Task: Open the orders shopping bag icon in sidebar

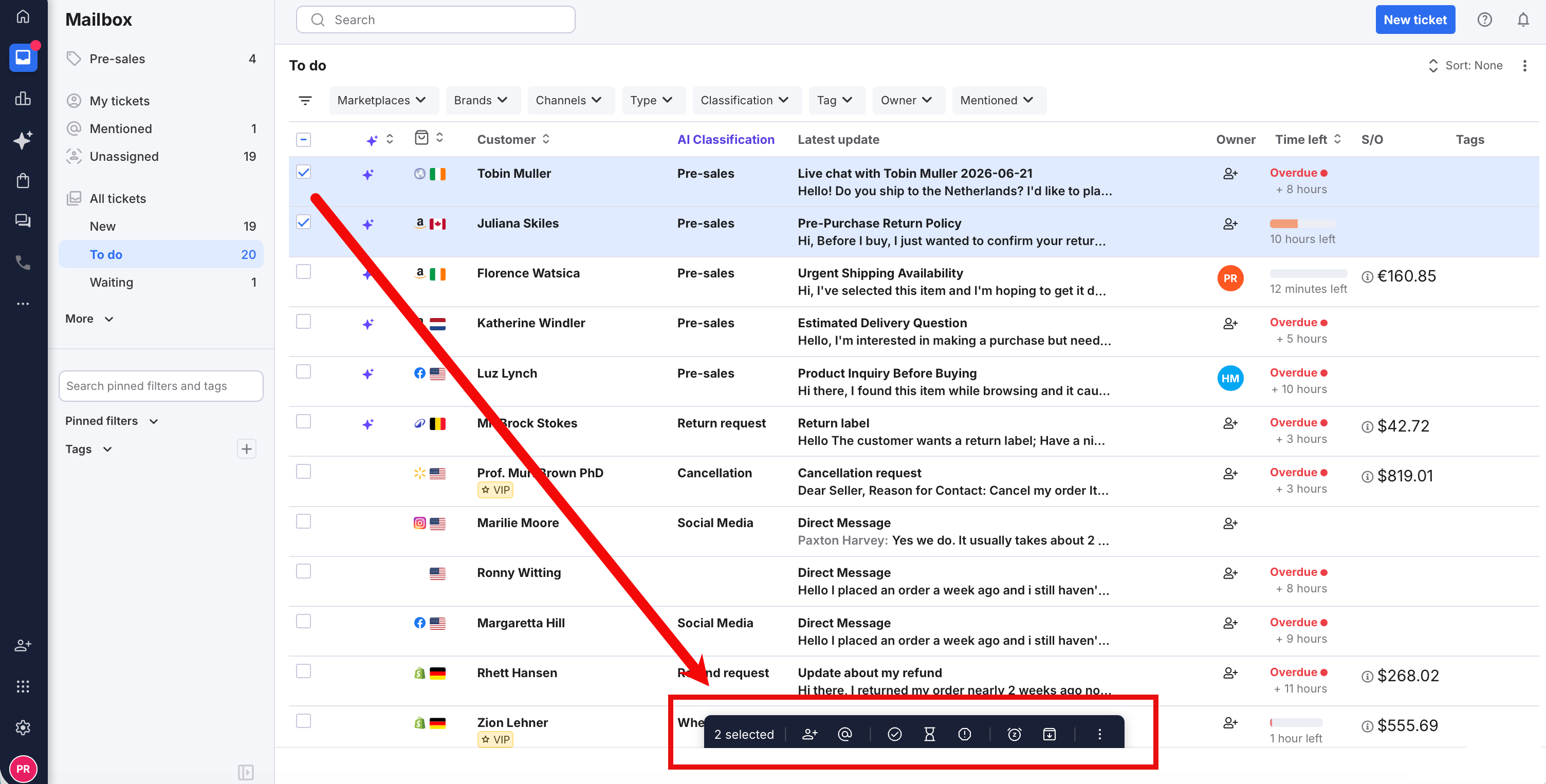Action: point(23,180)
